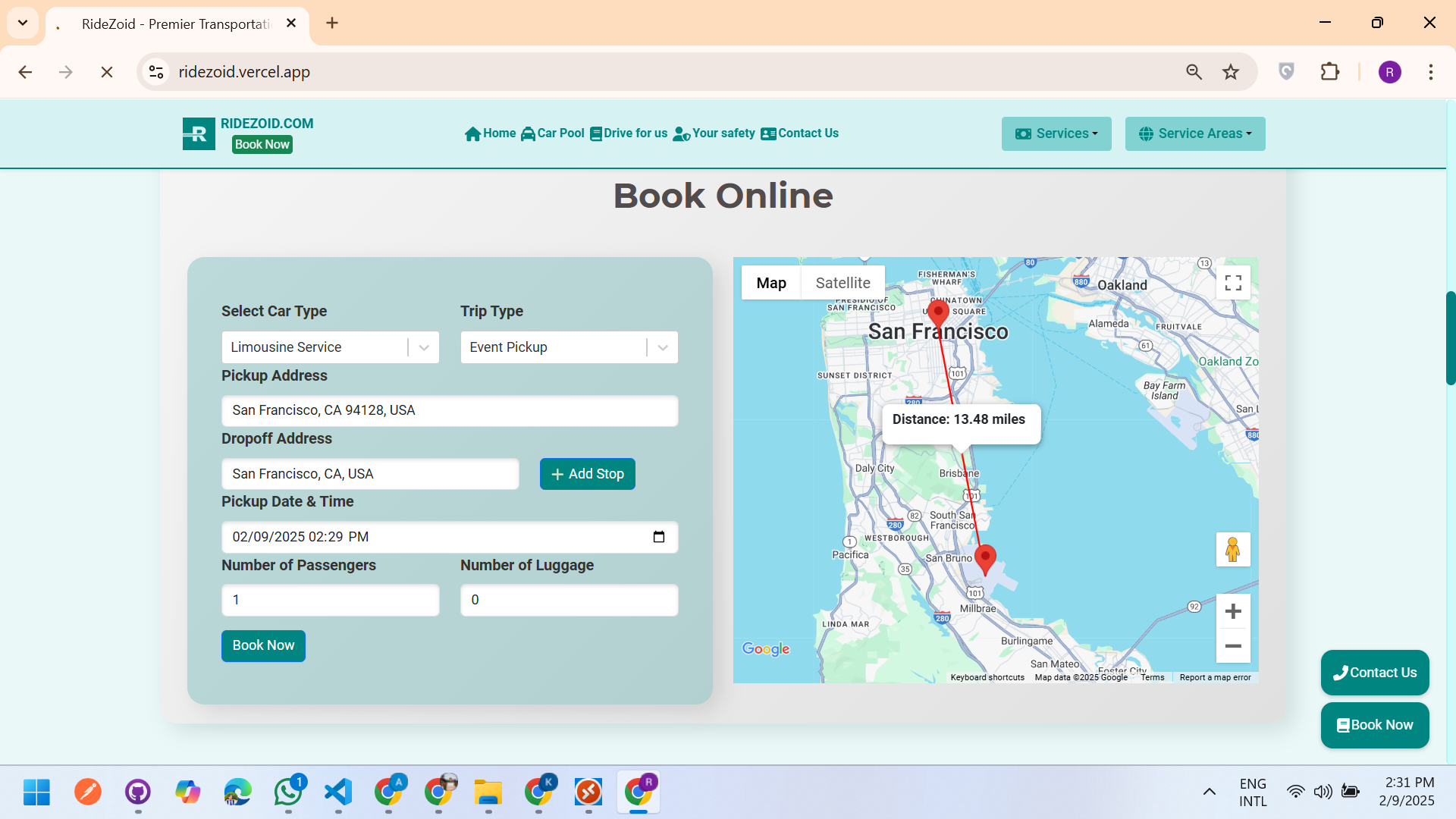
Task: Close the RideZoid tab
Action: 291,24
